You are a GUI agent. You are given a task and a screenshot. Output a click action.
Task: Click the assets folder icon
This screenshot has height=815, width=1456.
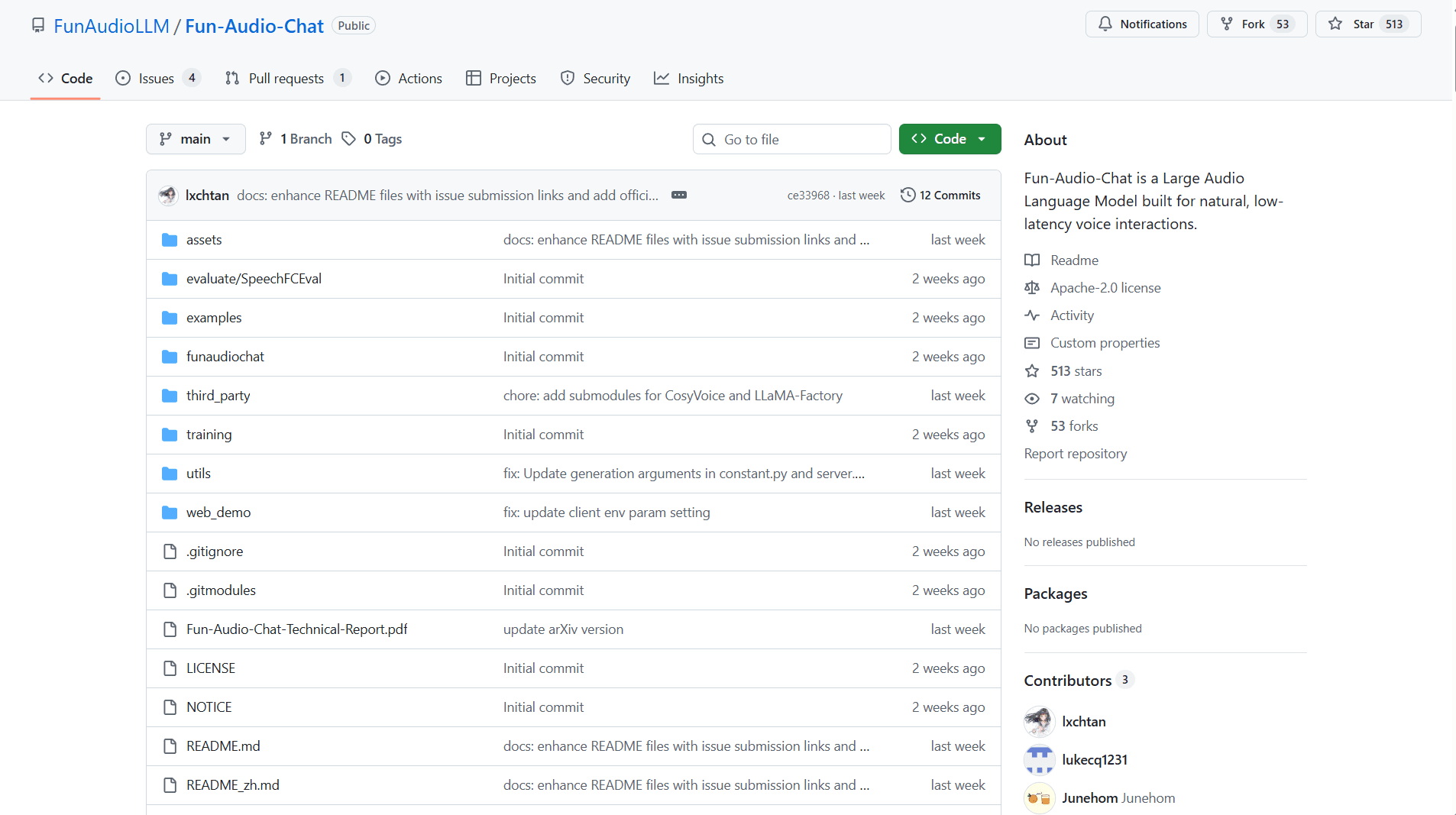click(170, 240)
